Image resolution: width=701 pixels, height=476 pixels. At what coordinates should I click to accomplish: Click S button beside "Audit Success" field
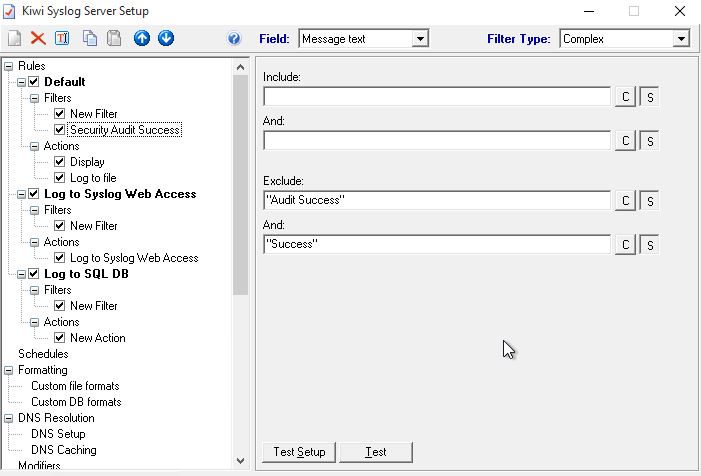[650, 201]
